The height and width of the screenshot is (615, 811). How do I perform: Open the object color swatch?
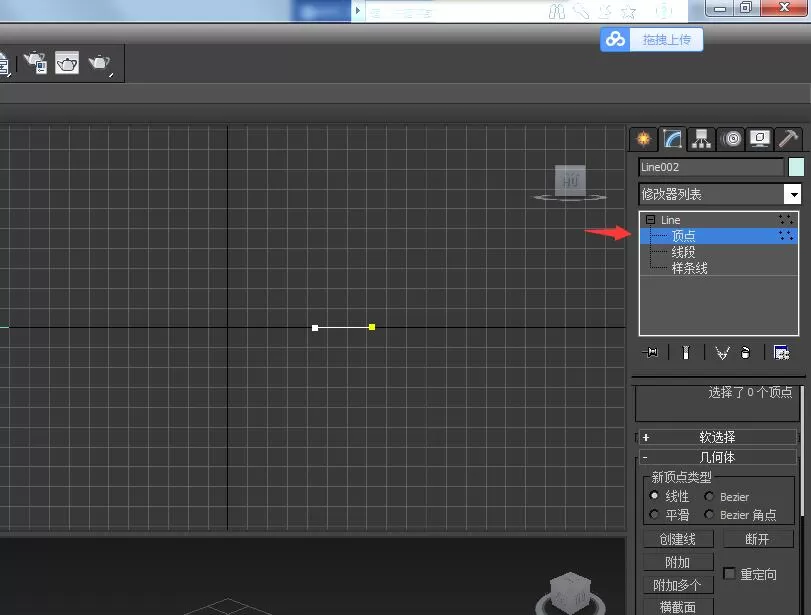(x=796, y=167)
